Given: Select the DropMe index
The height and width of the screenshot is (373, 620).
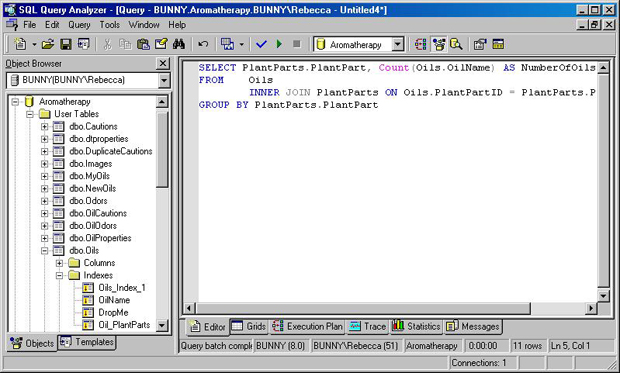Looking at the screenshot, I should (113, 312).
